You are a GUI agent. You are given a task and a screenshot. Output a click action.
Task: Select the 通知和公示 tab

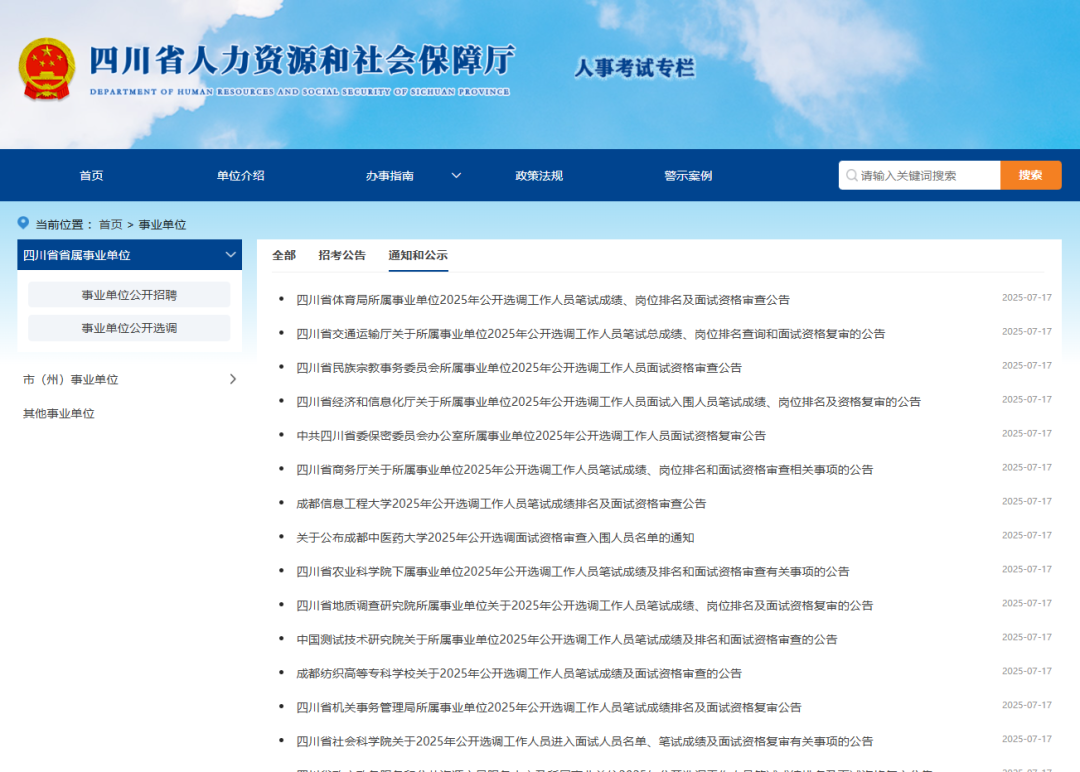click(418, 255)
